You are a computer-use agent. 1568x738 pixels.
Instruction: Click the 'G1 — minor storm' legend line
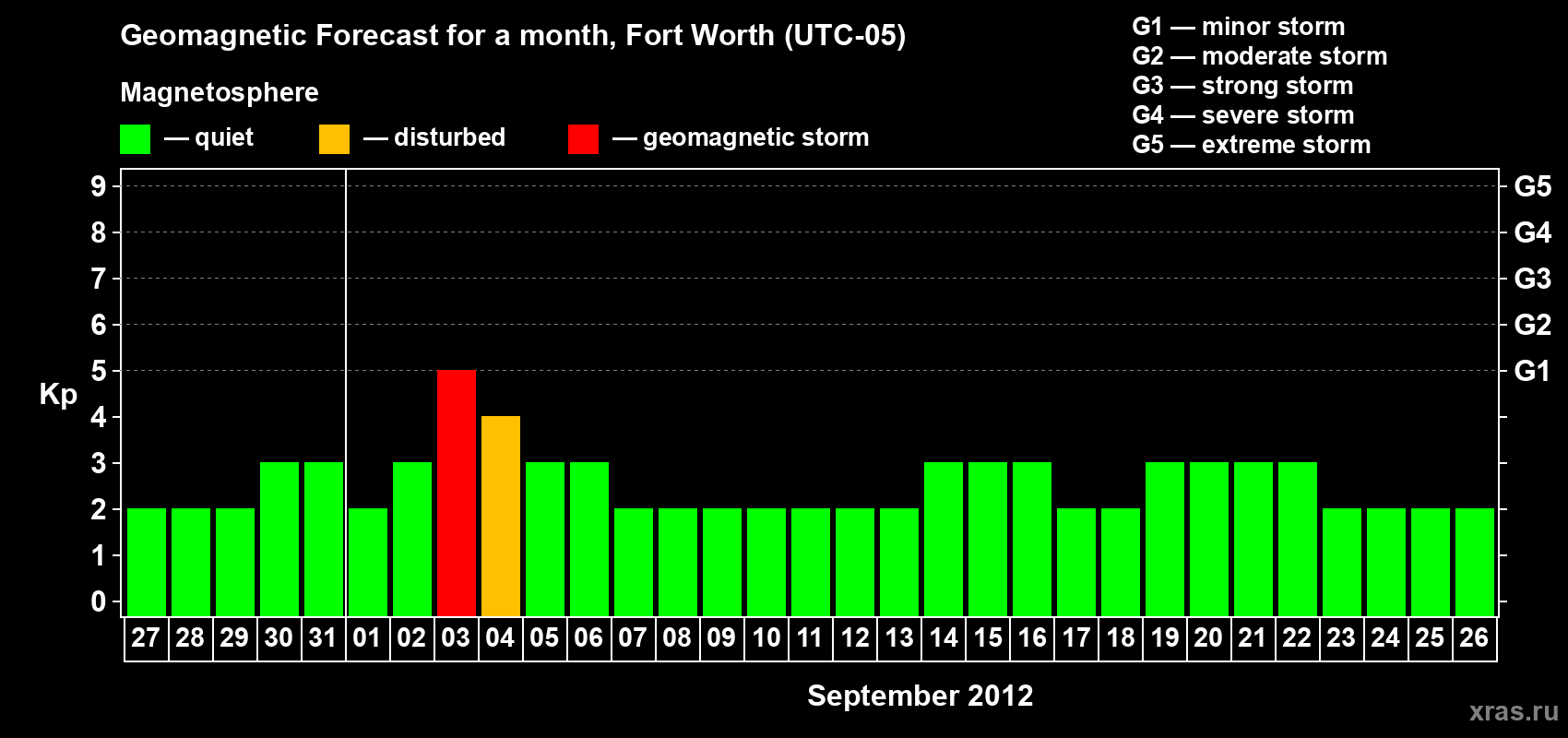(1238, 27)
